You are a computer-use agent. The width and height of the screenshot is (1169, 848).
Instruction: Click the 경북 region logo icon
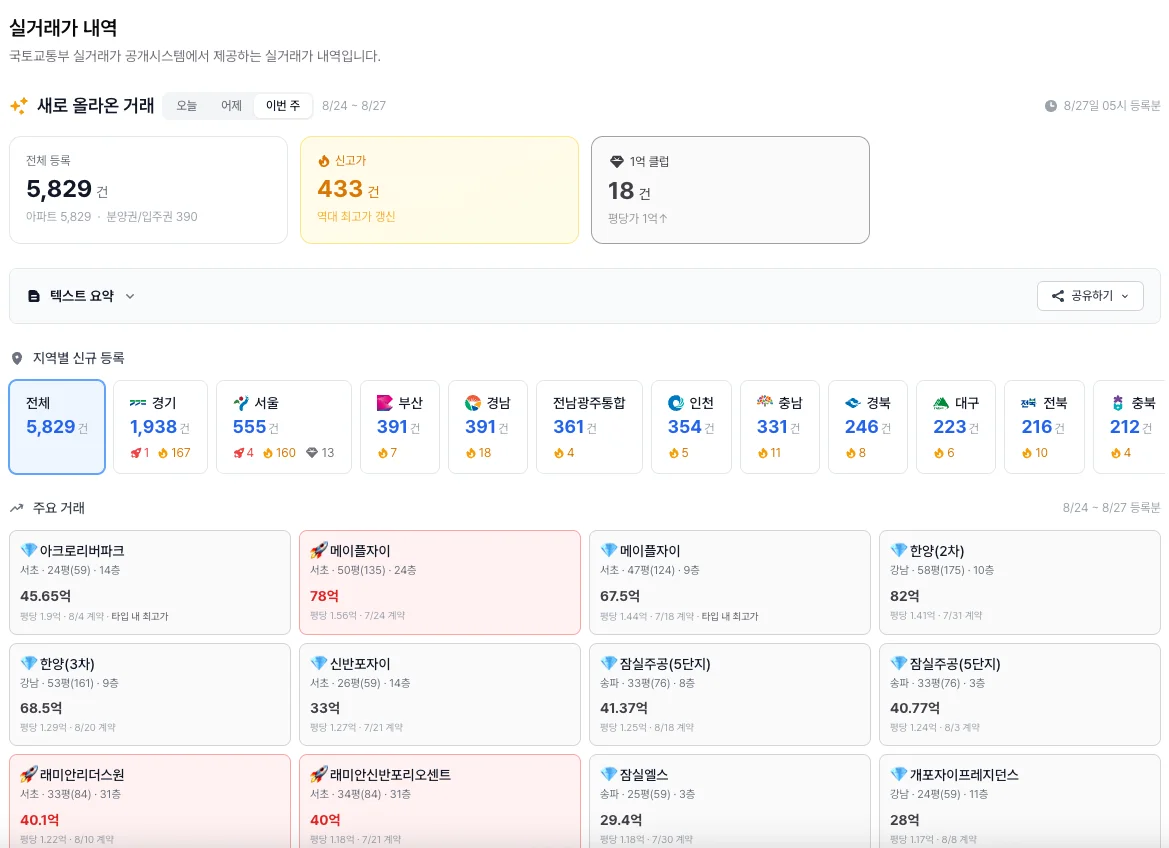tap(853, 403)
